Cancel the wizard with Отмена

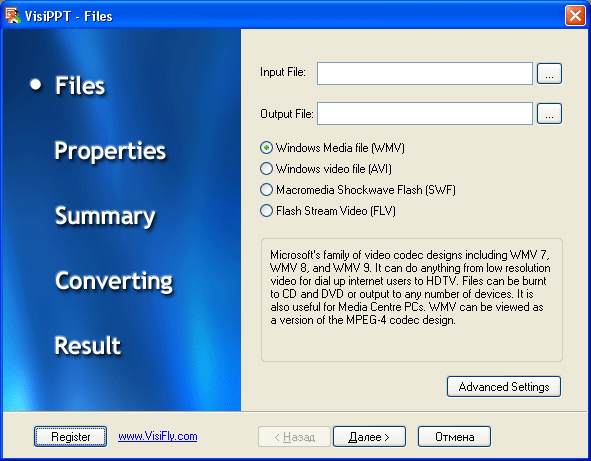pyautogui.click(x=455, y=437)
